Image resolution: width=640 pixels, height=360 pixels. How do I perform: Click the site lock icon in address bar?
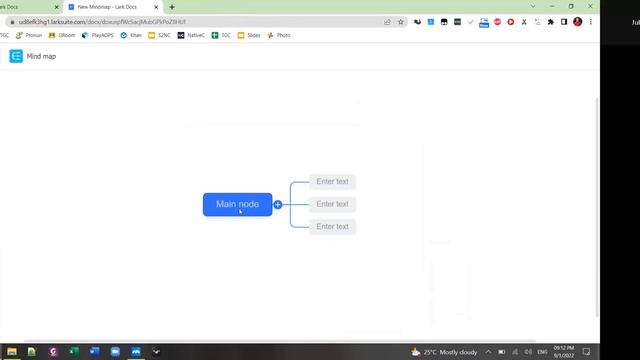[12, 22]
